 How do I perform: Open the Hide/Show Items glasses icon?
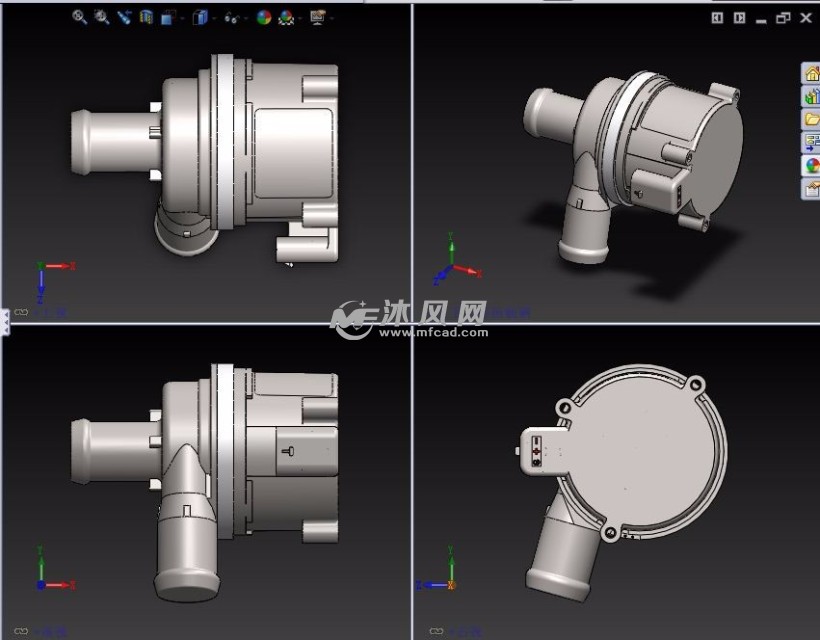(x=231, y=17)
